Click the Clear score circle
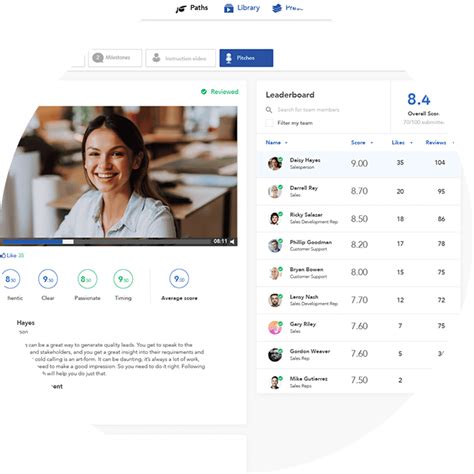The width and height of the screenshot is (474, 474). 48,279
